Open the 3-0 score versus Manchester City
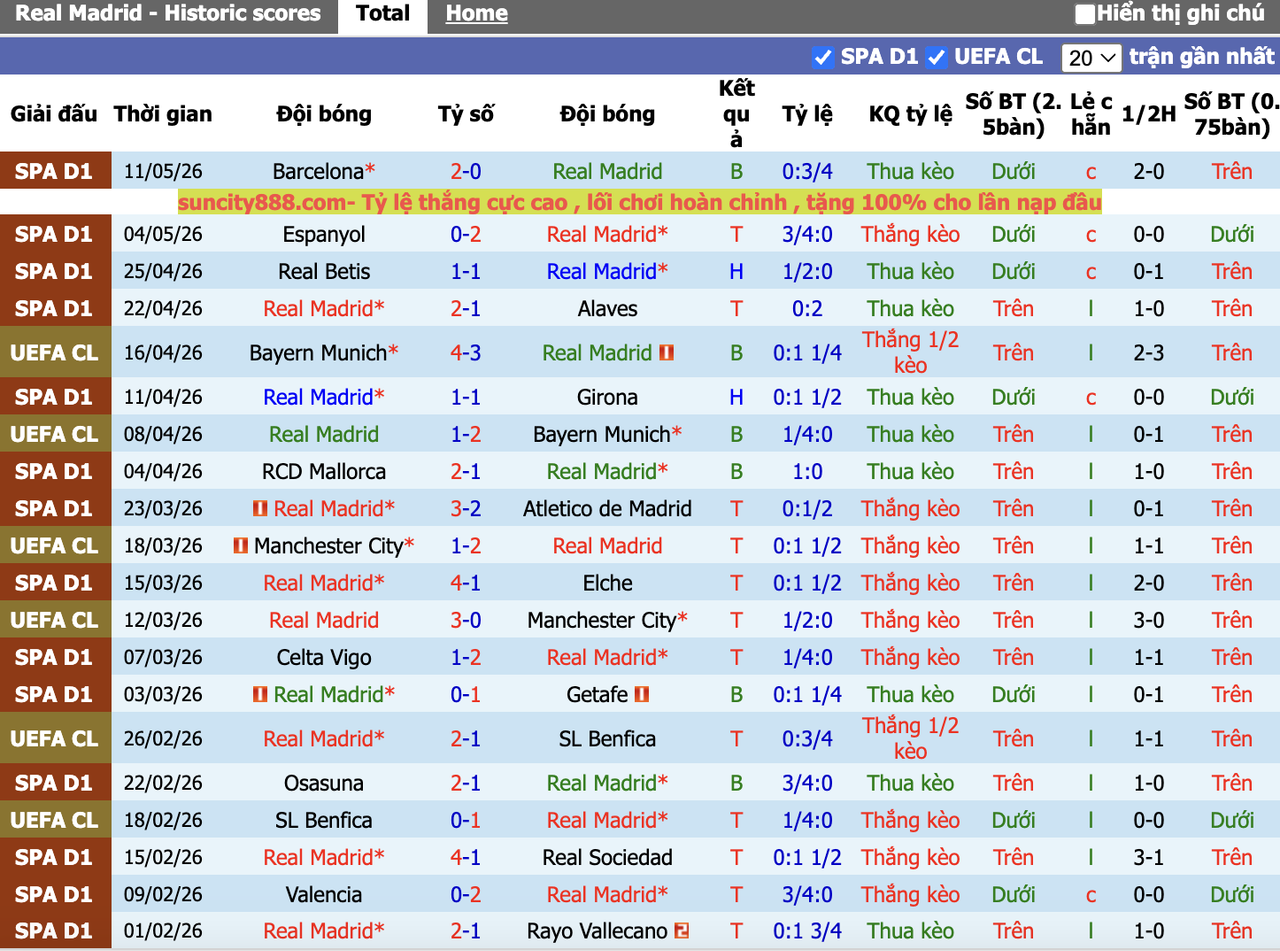Image resolution: width=1280 pixels, height=951 pixels. (x=465, y=620)
